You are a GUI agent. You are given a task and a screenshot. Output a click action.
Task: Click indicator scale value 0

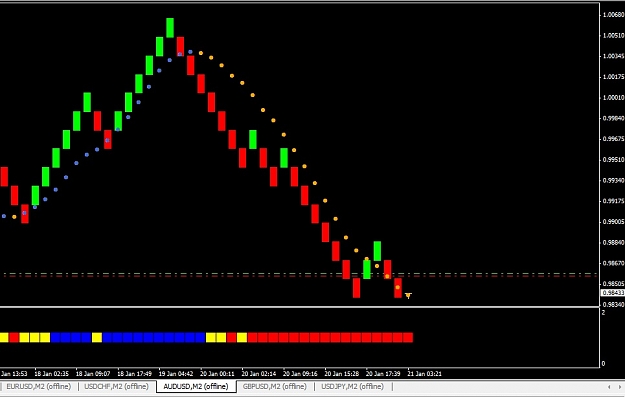pyautogui.click(x=603, y=363)
